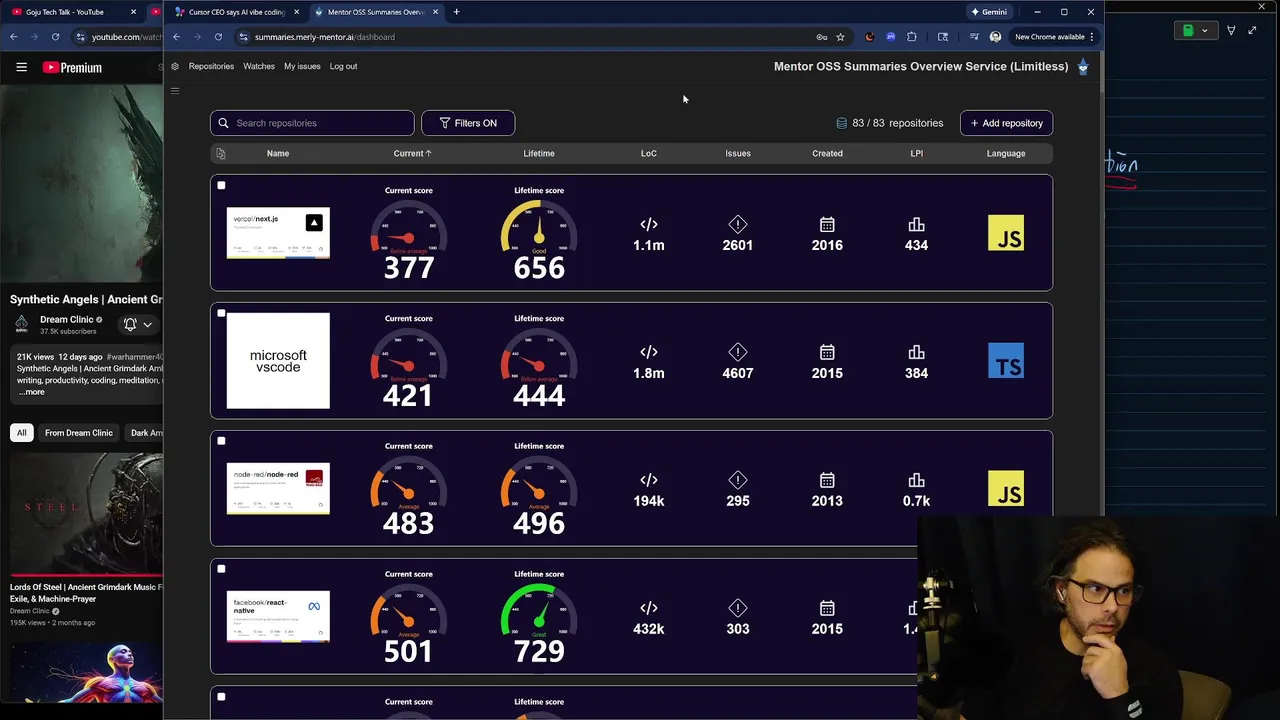Open a new tab with the plus button

pos(456,12)
